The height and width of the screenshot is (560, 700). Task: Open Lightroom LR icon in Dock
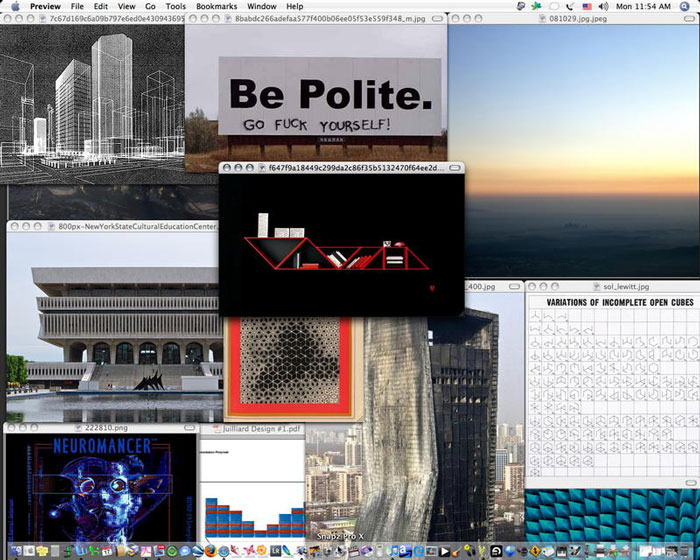(275, 551)
